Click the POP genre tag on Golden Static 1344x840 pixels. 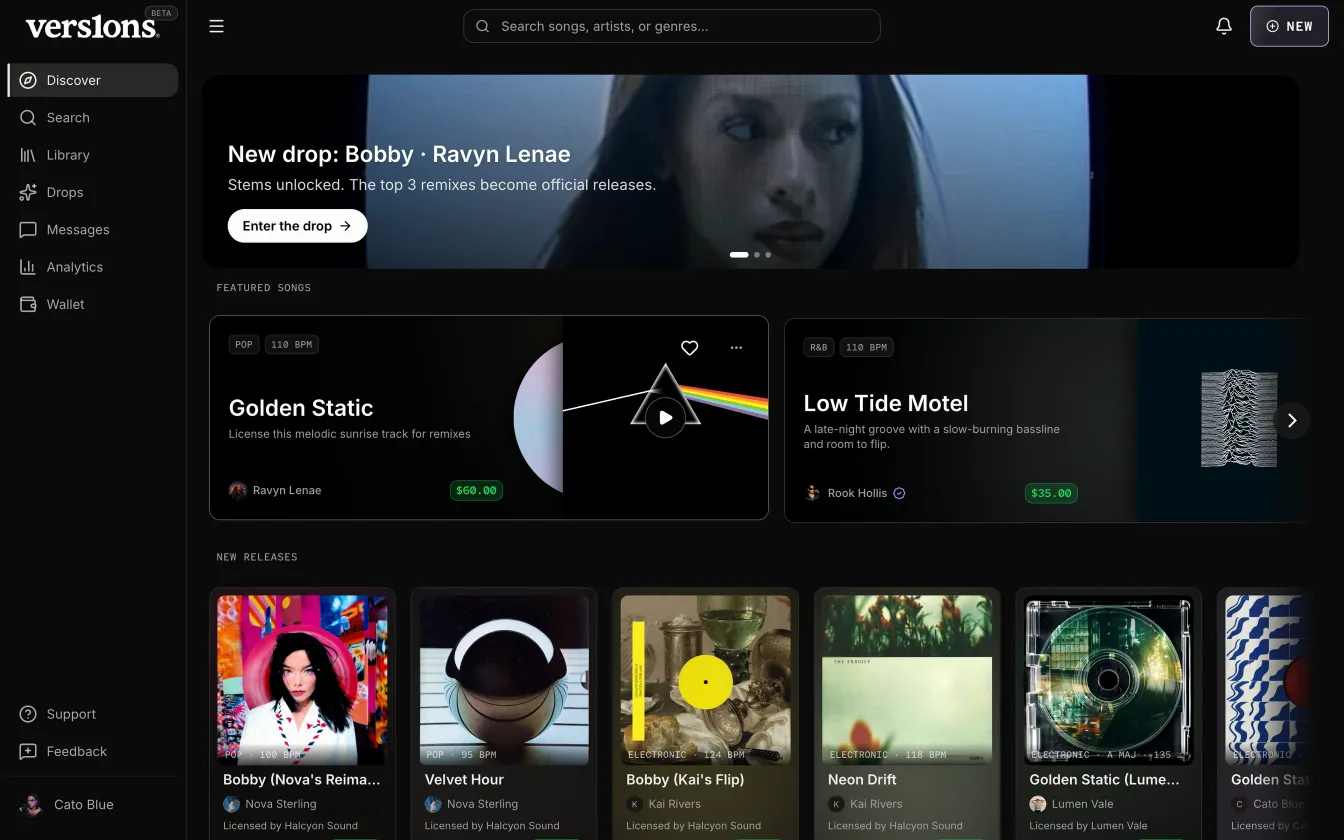(244, 345)
